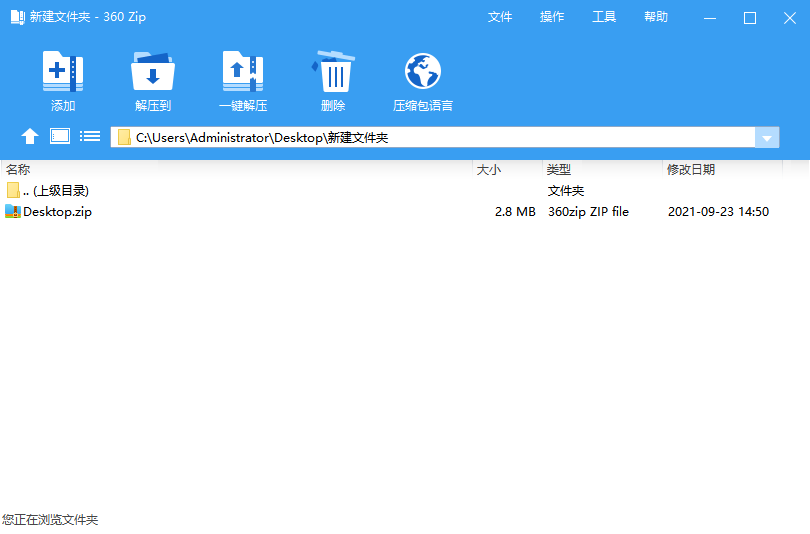The width and height of the screenshot is (810, 534).
Task: Open the 操作 menu
Action: tap(552, 17)
